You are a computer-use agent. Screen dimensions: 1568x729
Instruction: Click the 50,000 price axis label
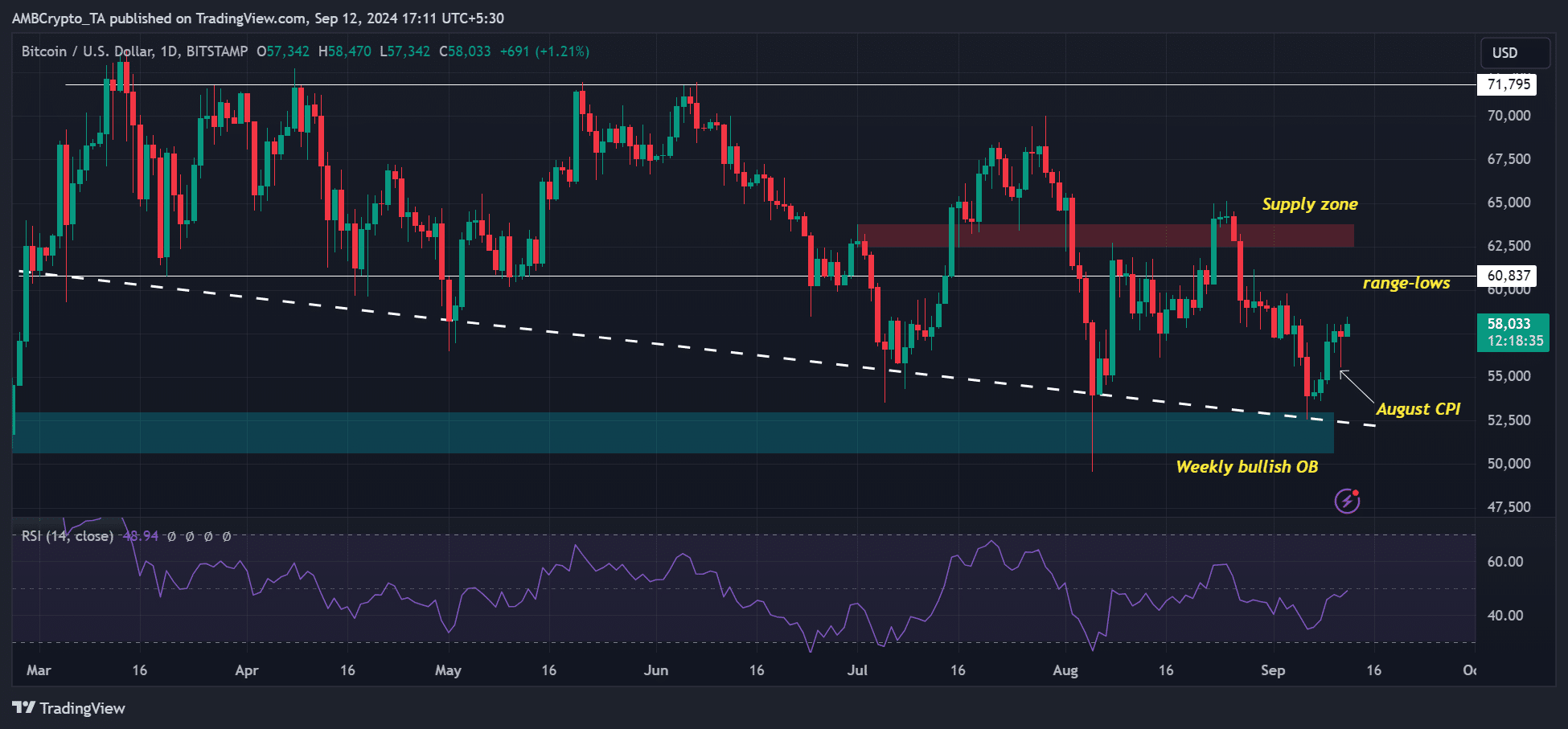click(1509, 464)
